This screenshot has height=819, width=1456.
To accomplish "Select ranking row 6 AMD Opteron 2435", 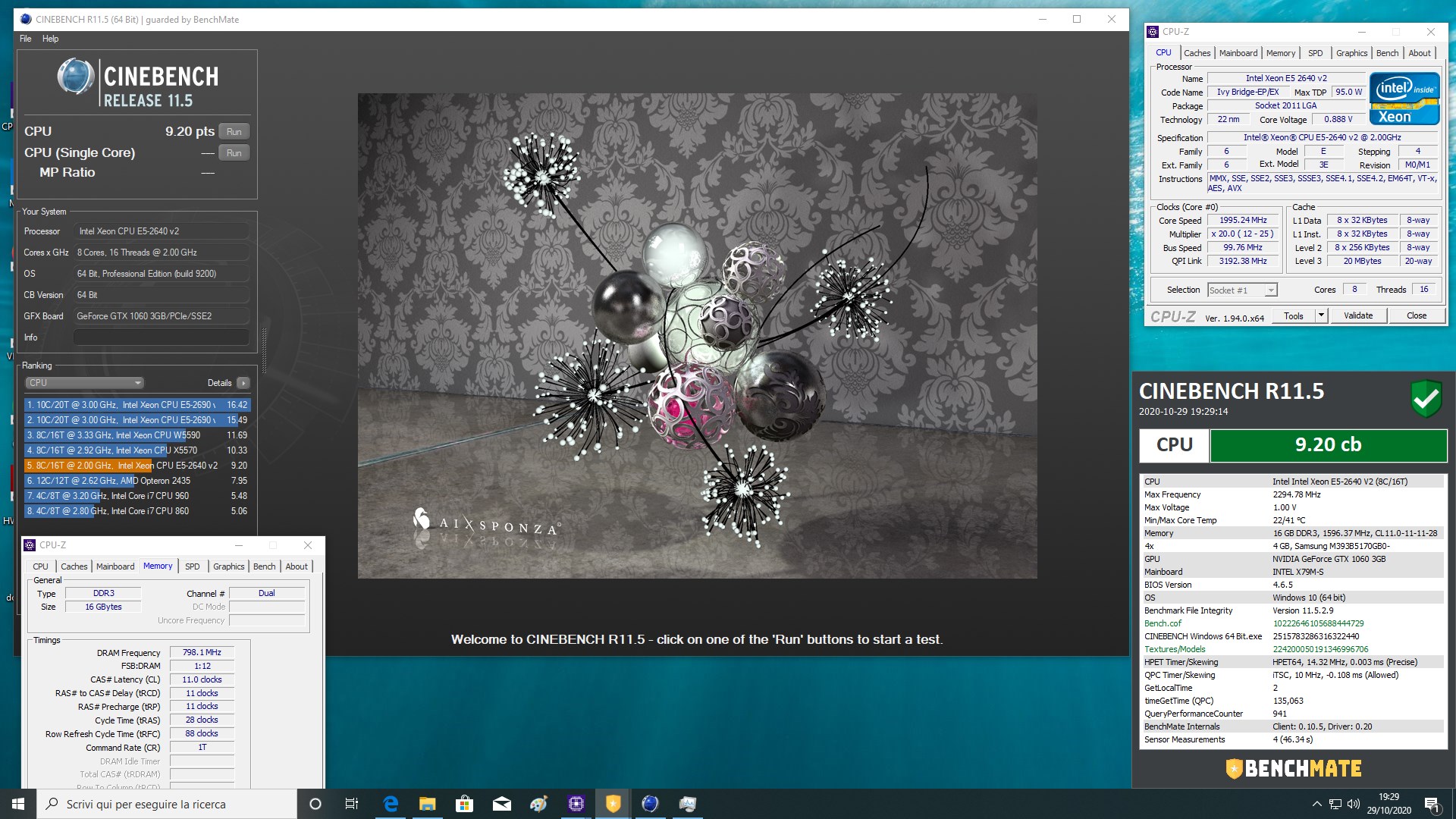I will pos(136,481).
